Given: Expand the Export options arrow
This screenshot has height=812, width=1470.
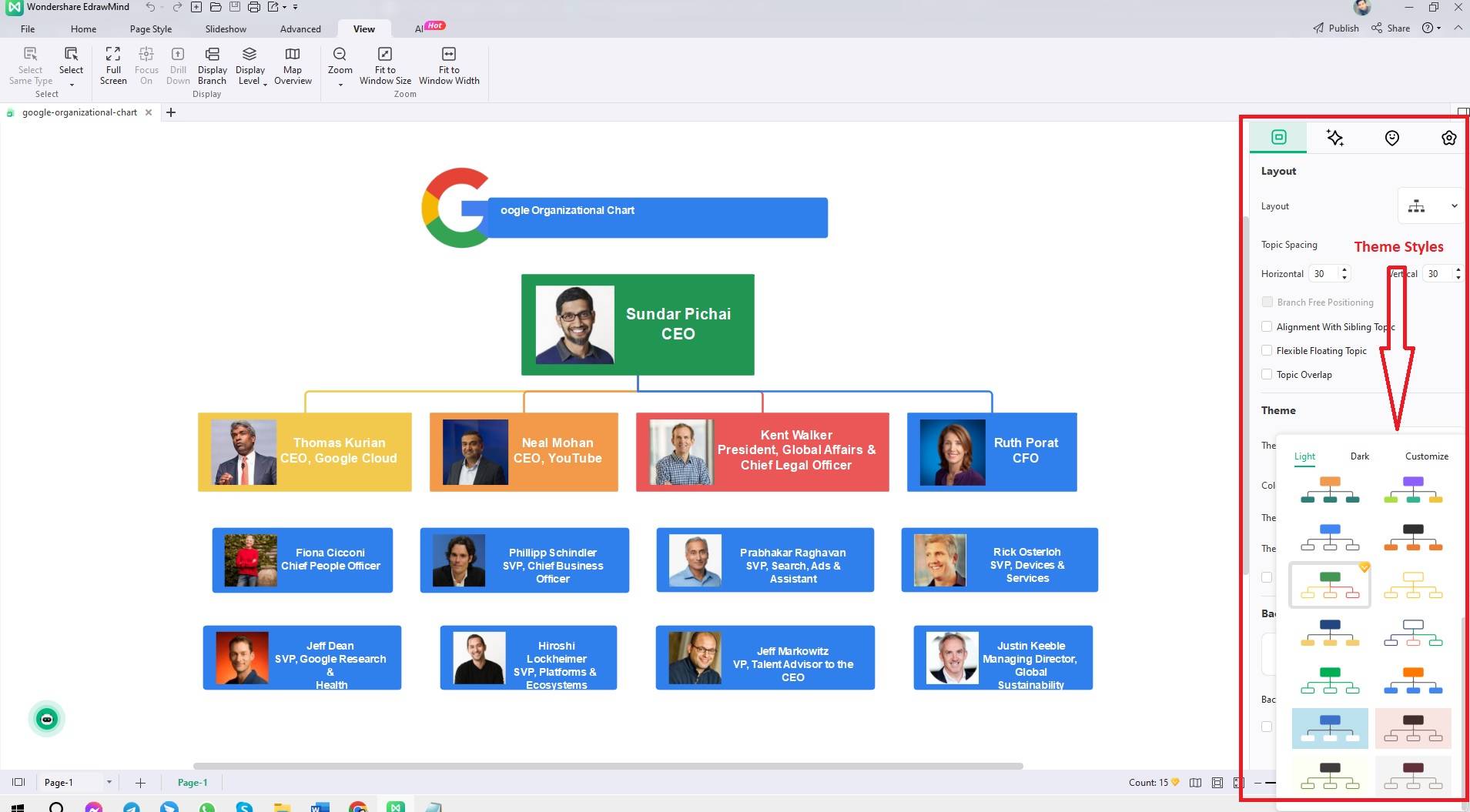Looking at the screenshot, I should [x=284, y=7].
